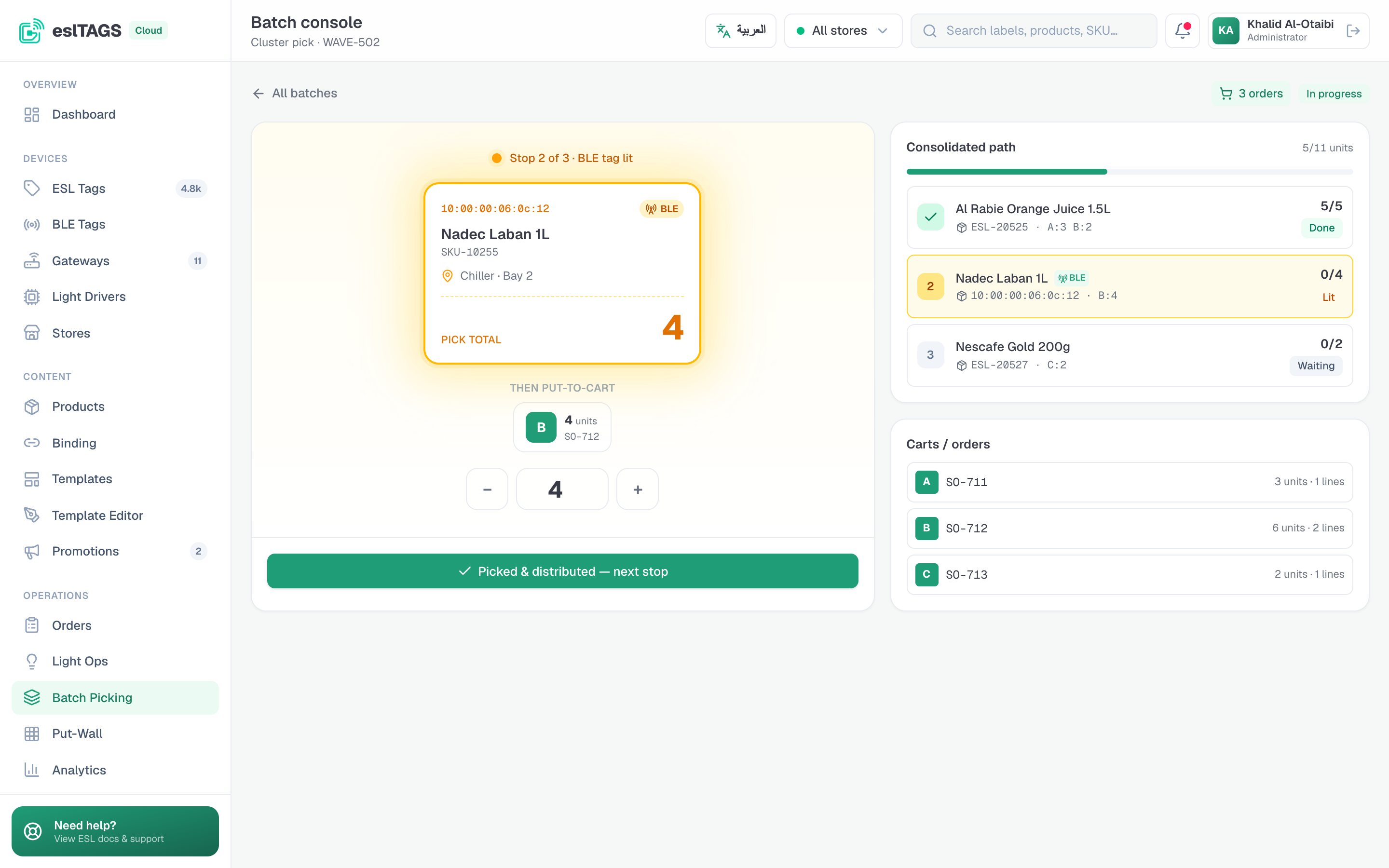
Task: Open the Dashboard page
Action: 115,114
